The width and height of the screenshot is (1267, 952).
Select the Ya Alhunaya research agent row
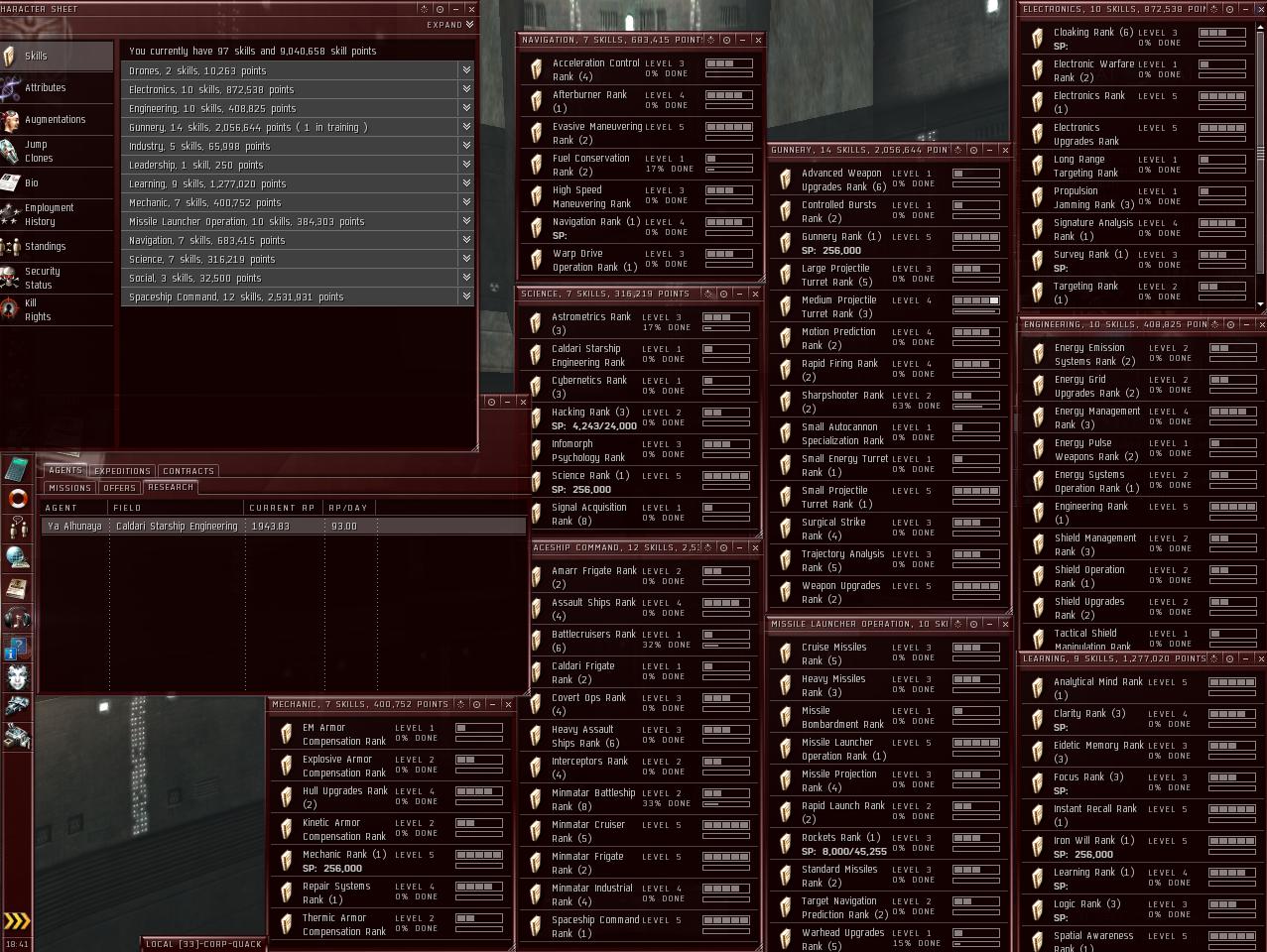[x=284, y=527]
